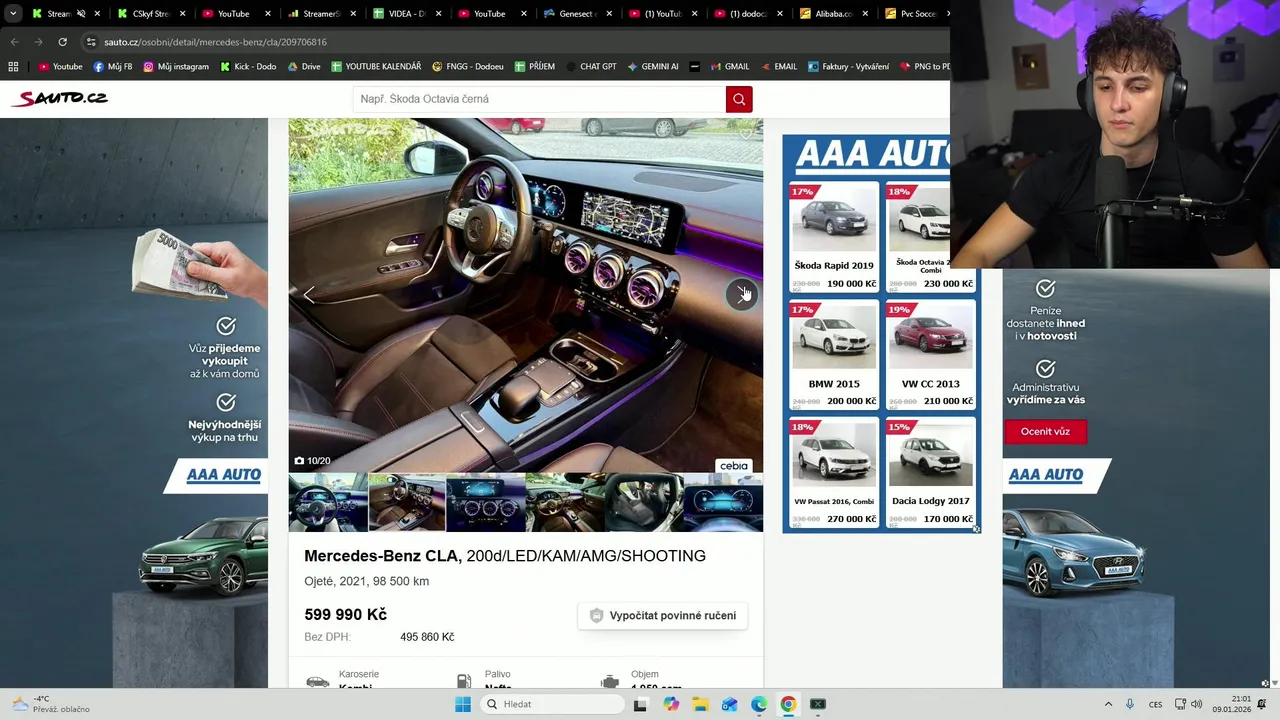Open the BMW 2015 ad card
This screenshot has height=720, width=1280.
[834, 355]
